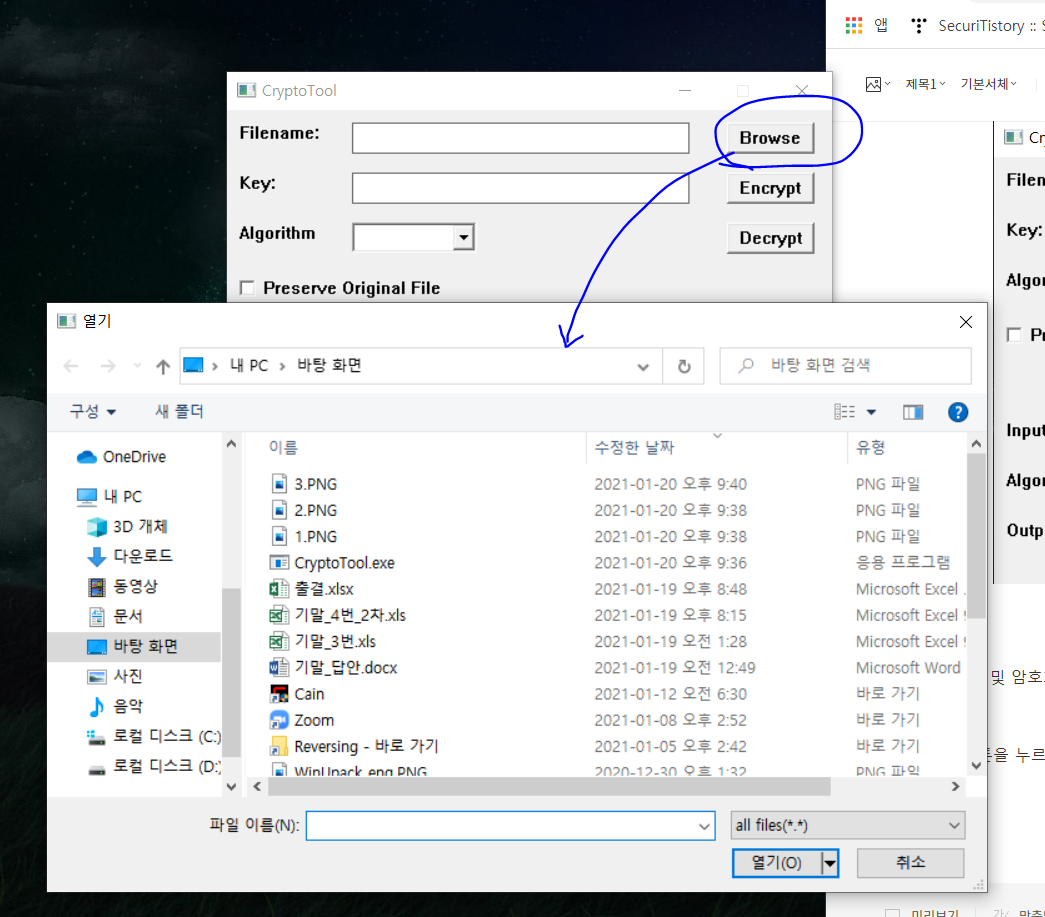1045x917 pixels.
Task: Click the Encrypt button
Action: tap(770, 188)
